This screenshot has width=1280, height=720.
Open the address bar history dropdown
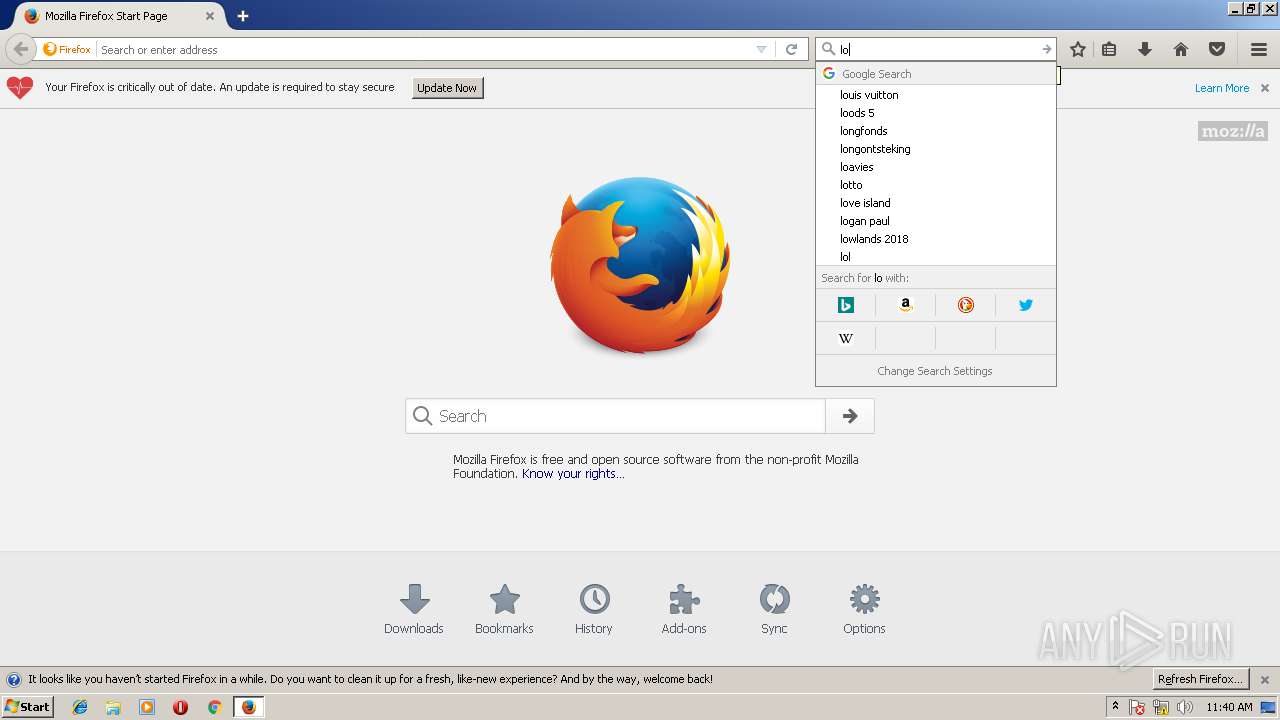pyautogui.click(x=761, y=49)
